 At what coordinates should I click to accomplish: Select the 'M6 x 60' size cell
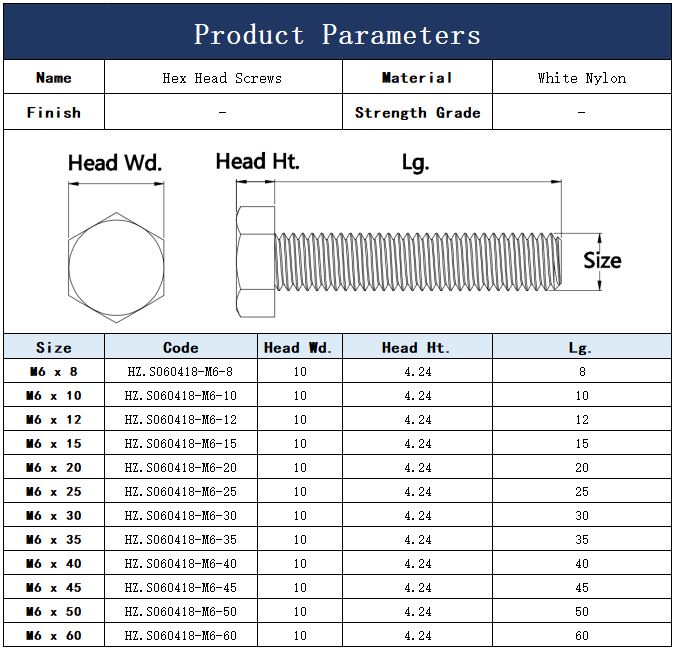pyautogui.click(x=54, y=636)
